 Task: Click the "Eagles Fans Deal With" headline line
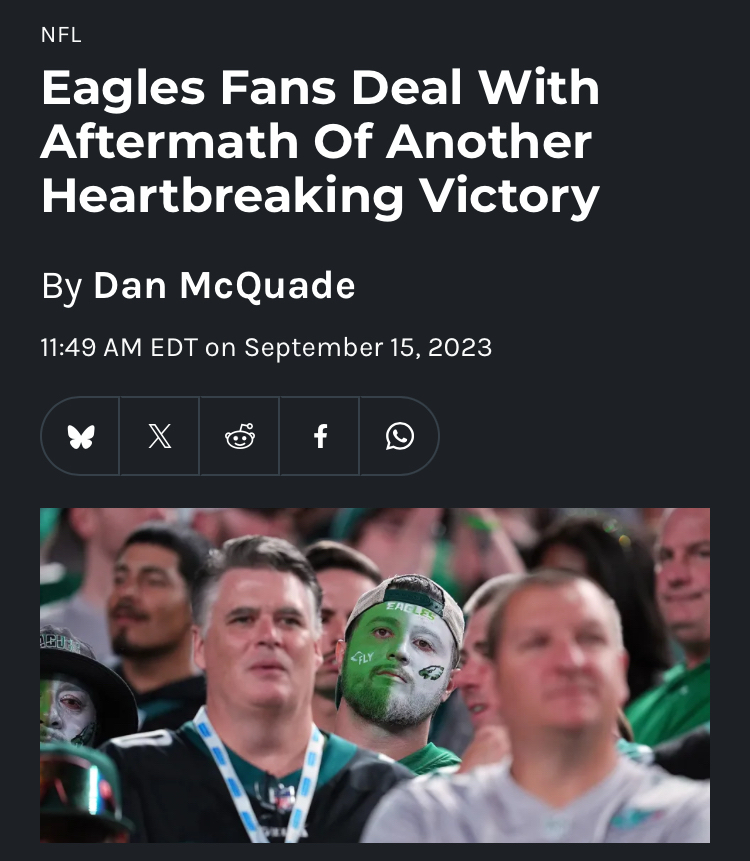[x=320, y=87]
